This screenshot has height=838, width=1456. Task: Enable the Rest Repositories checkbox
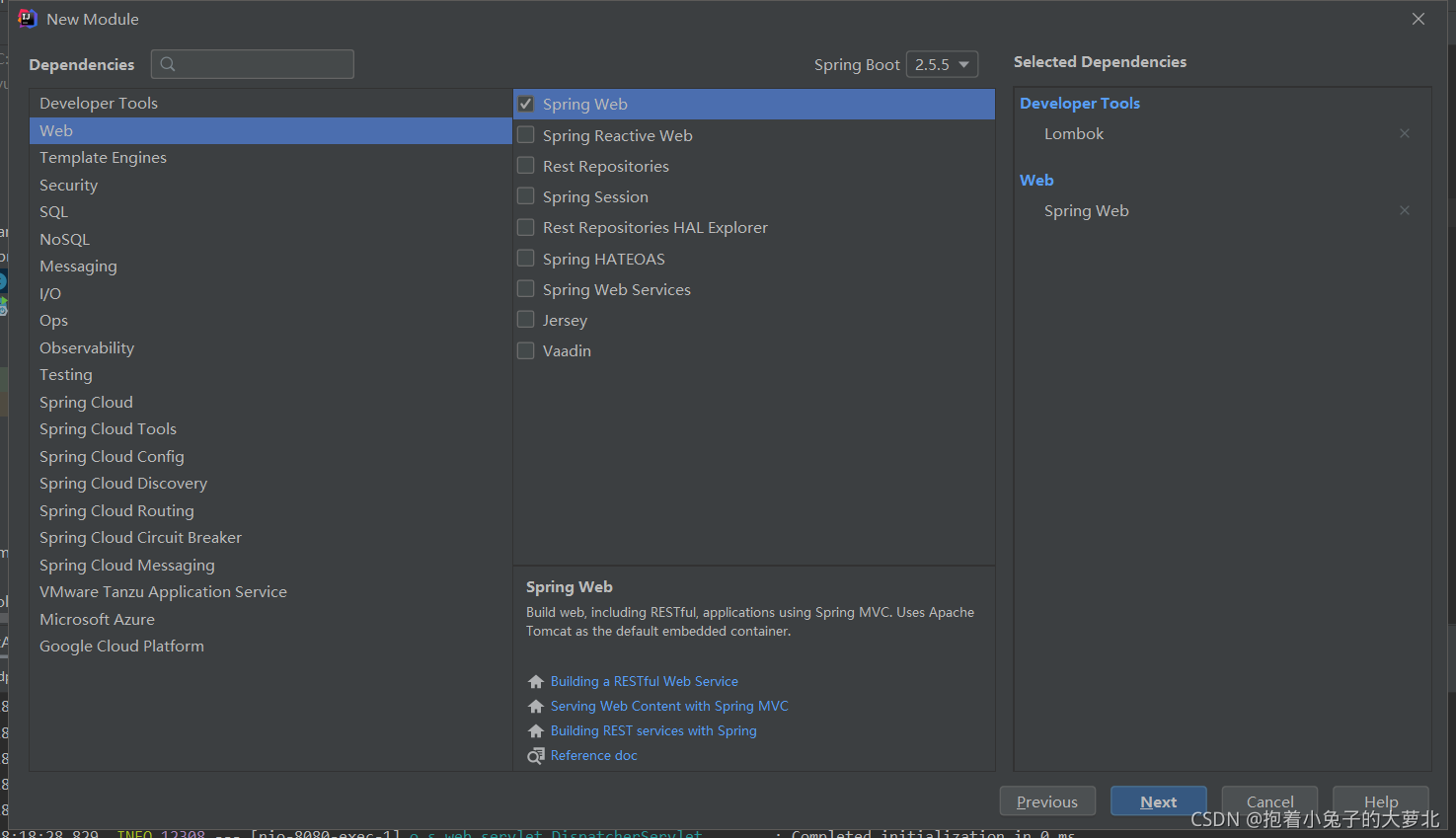[526, 165]
